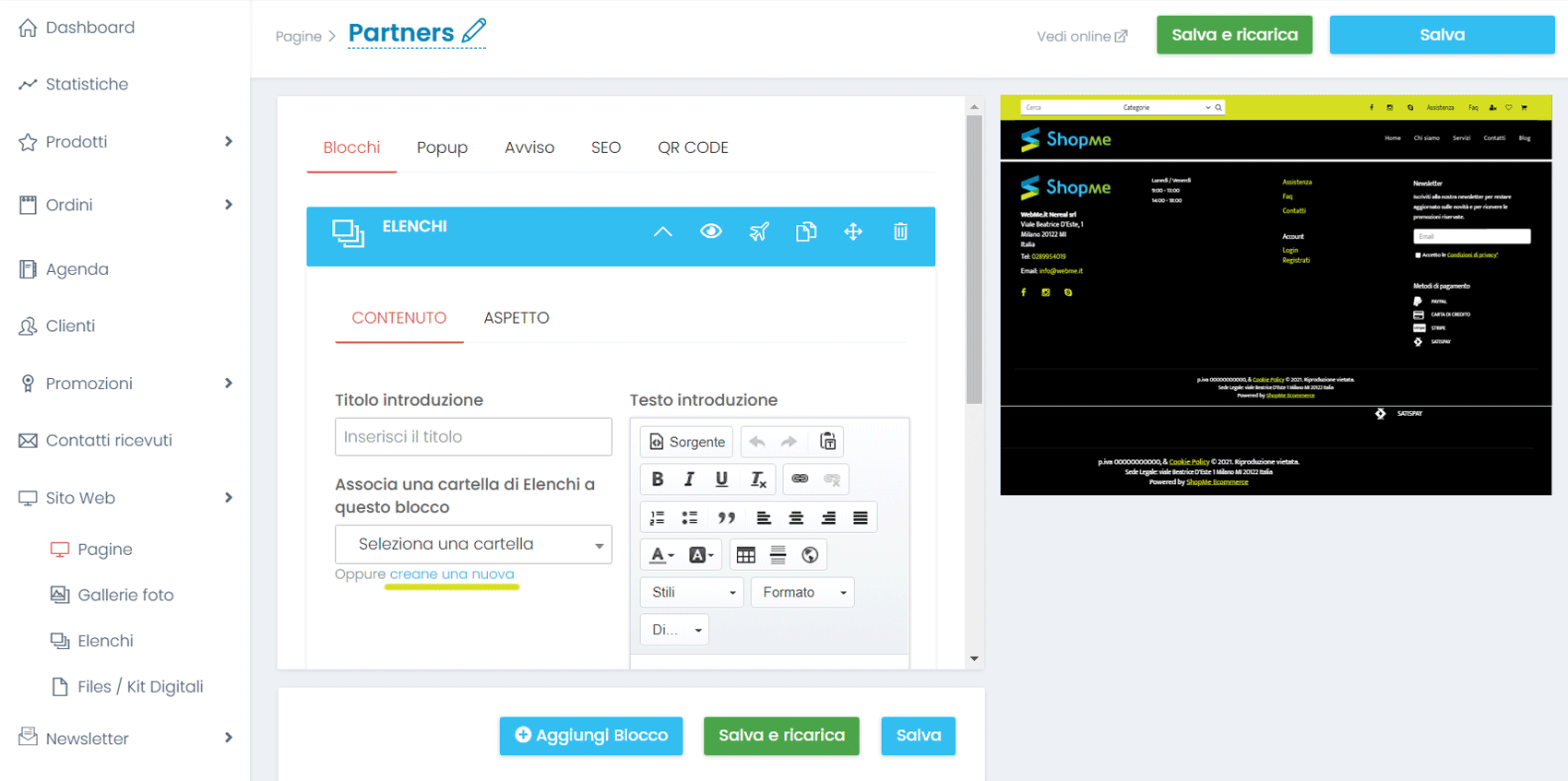Open the Stili dropdown

click(x=692, y=592)
